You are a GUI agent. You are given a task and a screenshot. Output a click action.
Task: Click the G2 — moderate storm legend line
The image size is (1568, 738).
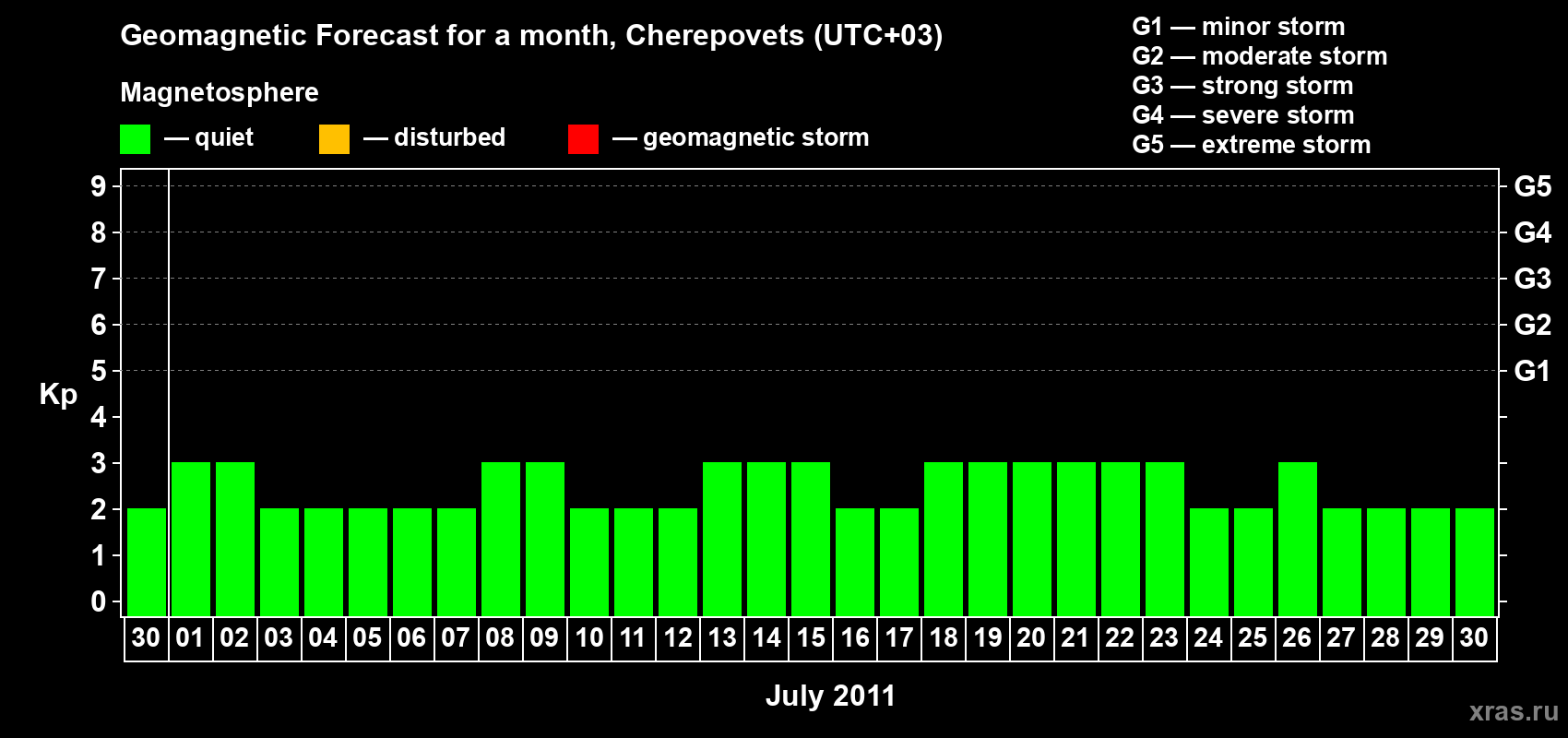click(x=1260, y=56)
